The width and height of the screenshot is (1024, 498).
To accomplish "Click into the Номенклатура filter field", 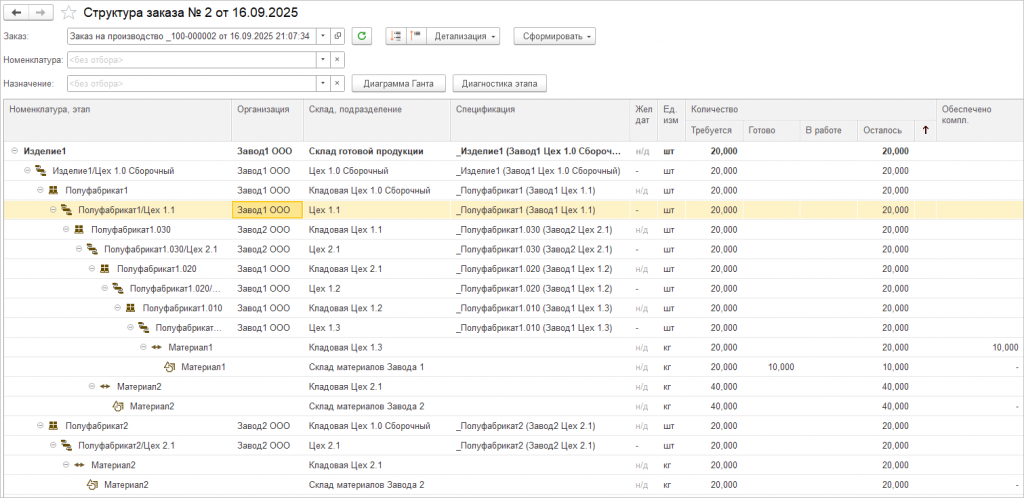I will 191,60.
